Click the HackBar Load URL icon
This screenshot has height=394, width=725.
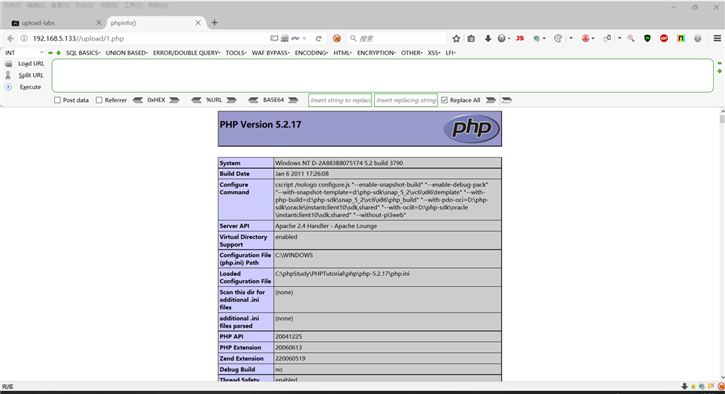8,63
